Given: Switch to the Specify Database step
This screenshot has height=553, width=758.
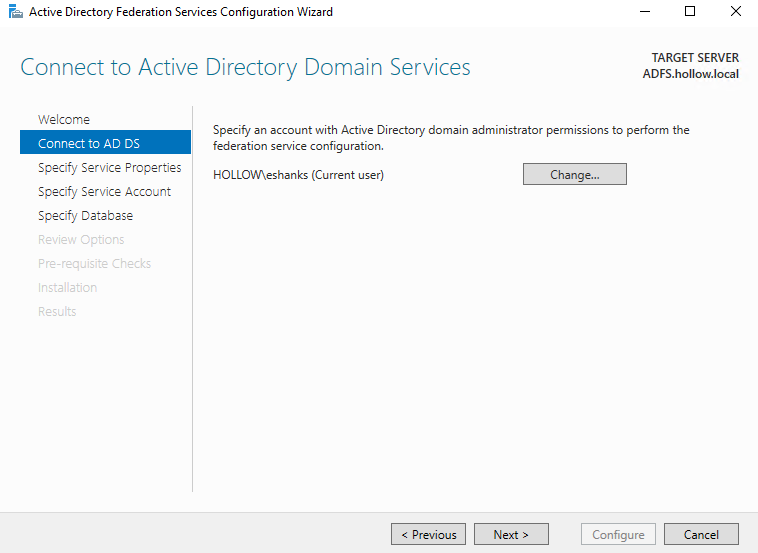Looking at the screenshot, I should point(85,216).
